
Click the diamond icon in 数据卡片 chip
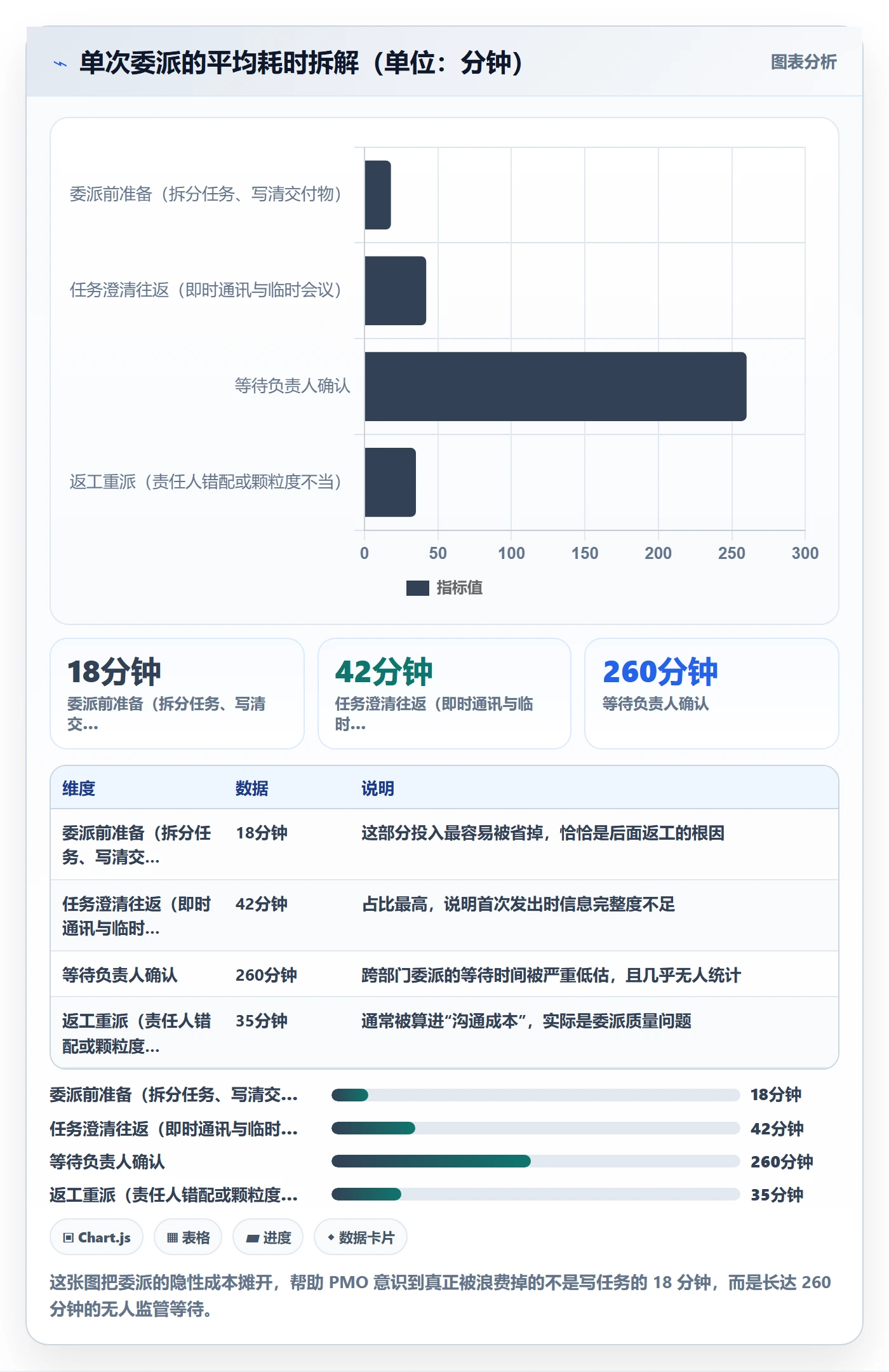331,1237
